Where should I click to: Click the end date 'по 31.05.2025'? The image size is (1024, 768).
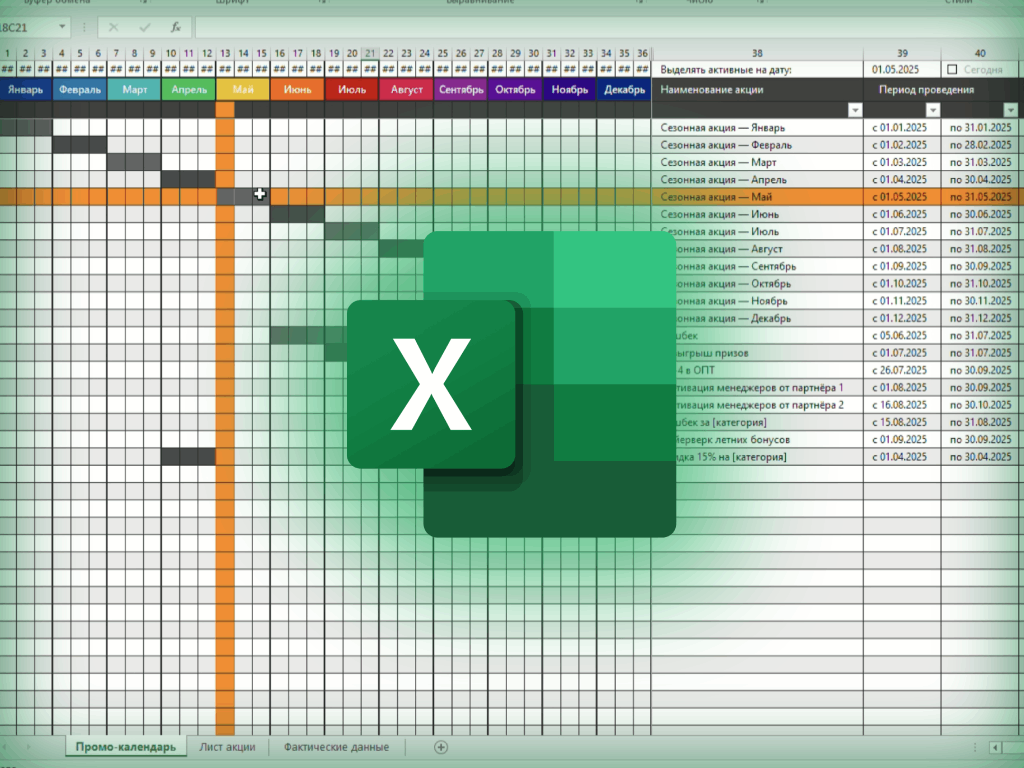click(980, 197)
